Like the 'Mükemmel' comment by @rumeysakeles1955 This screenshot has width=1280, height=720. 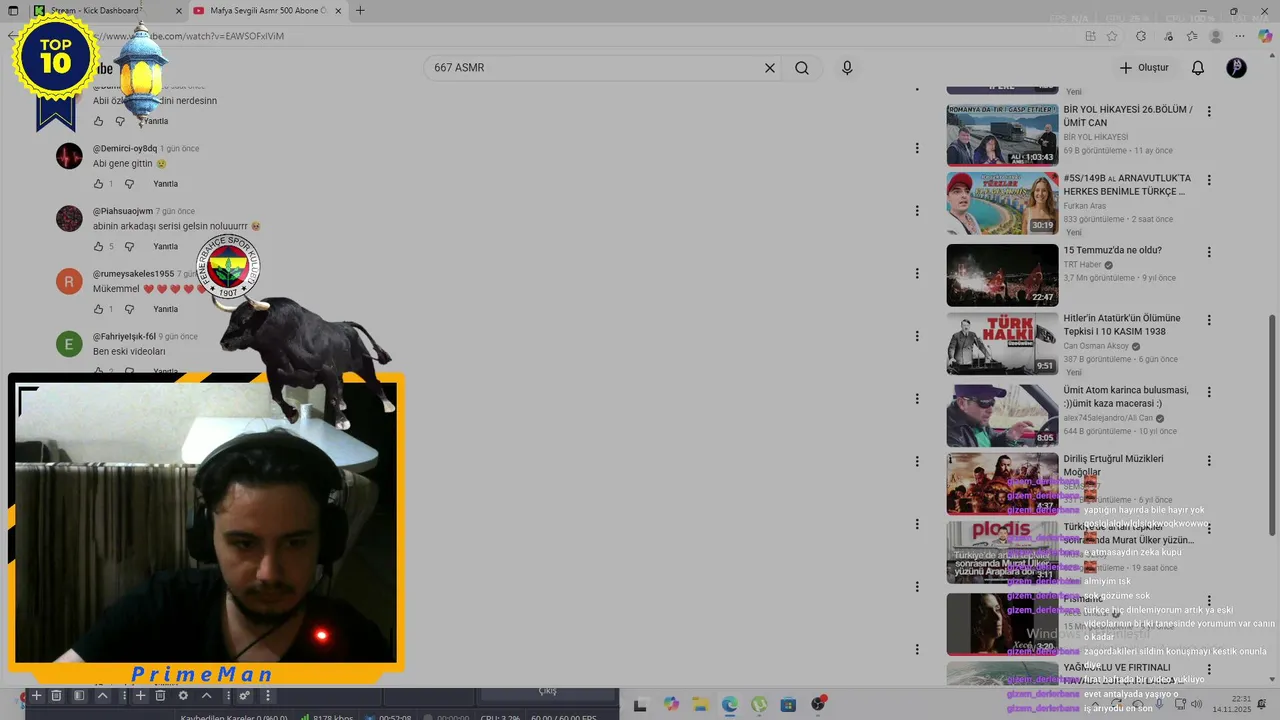point(98,309)
